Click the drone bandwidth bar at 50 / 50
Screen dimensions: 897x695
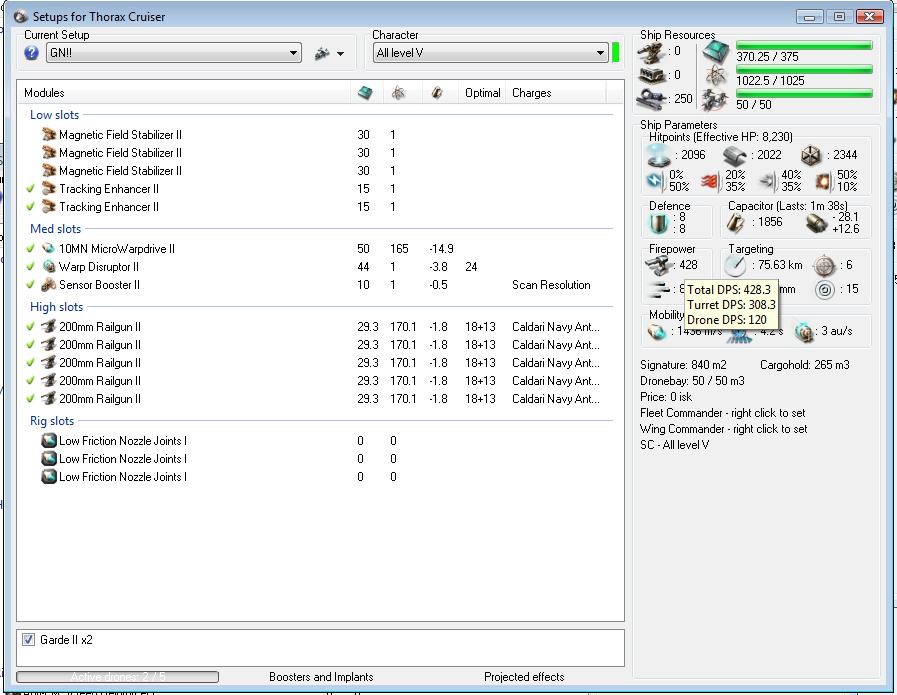(x=804, y=93)
